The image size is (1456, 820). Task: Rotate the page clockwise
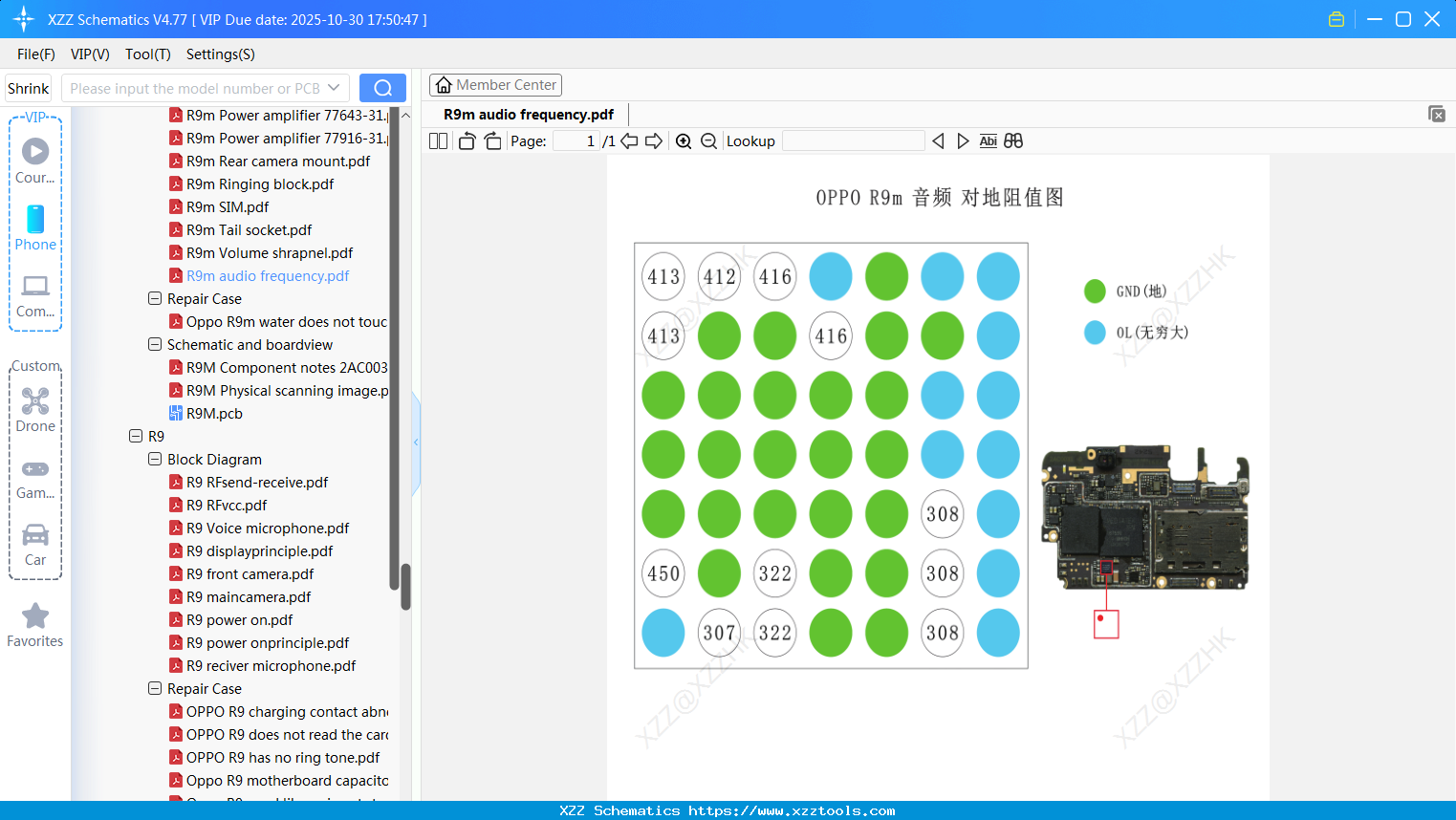pos(492,141)
